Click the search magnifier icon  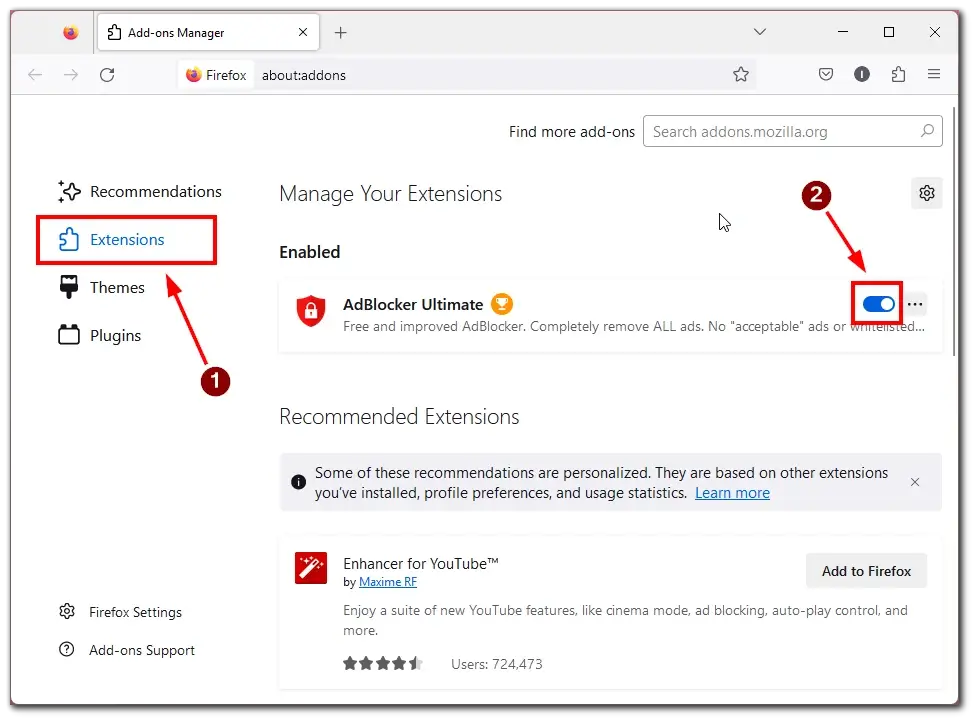tap(927, 131)
